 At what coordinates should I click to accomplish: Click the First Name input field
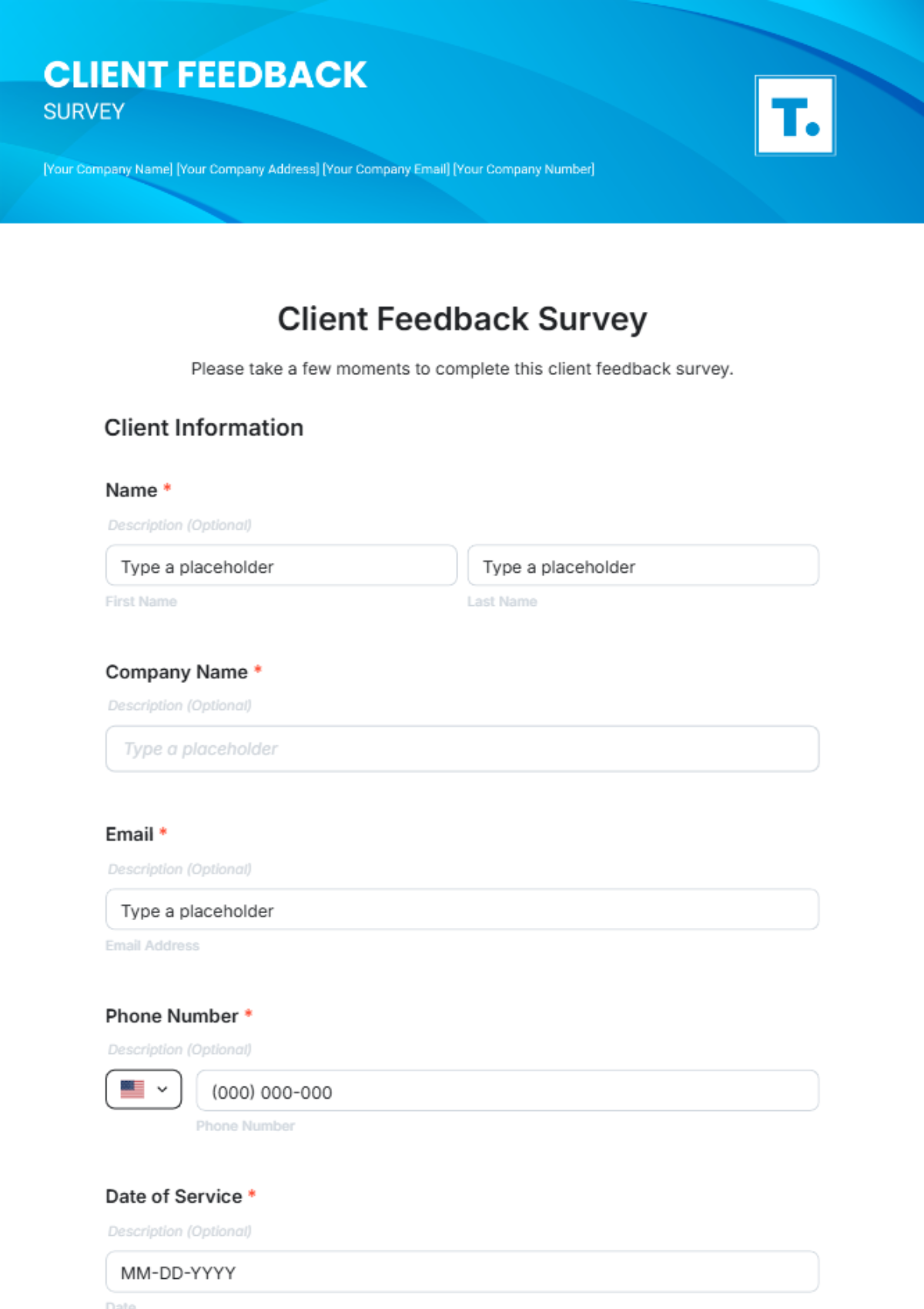click(x=280, y=566)
